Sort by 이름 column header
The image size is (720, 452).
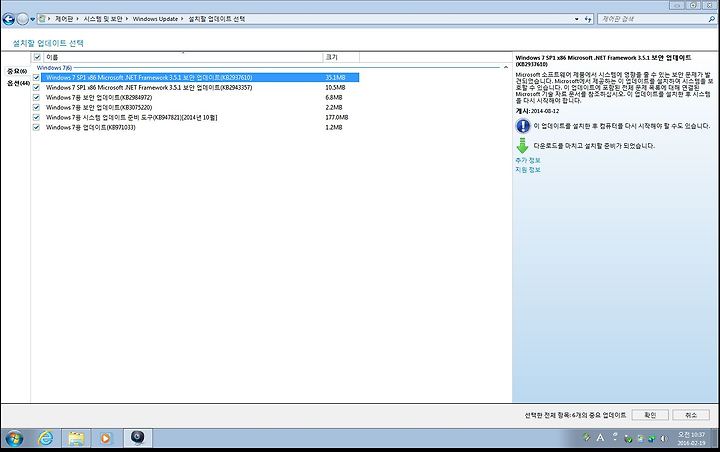point(183,57)
